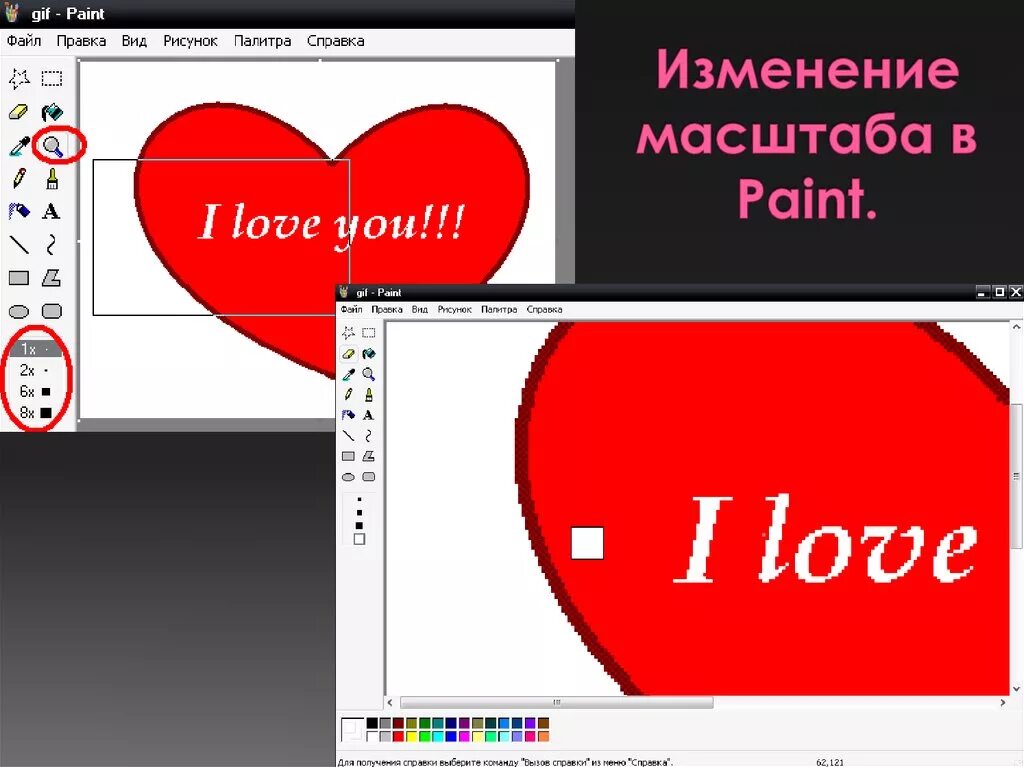Choose 8x zoom option in back window
1024x767 pixels.
(36, 412)
